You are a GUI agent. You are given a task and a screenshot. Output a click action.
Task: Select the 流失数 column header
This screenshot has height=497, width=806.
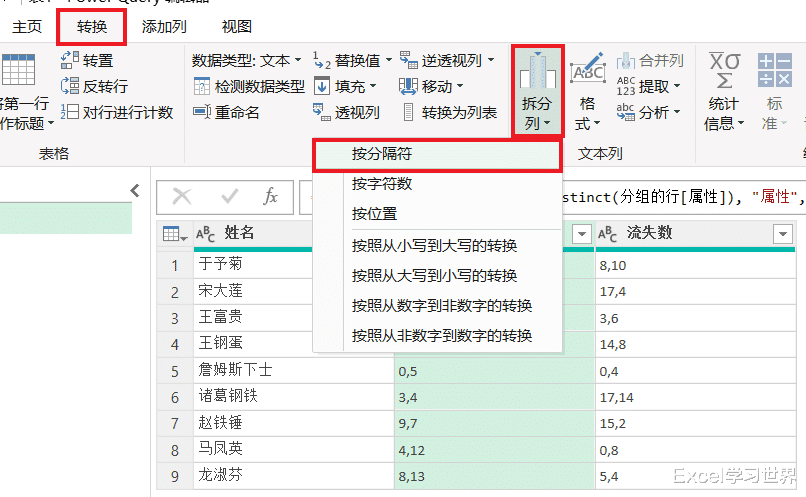pyautogui.click(x=695, y=234)
